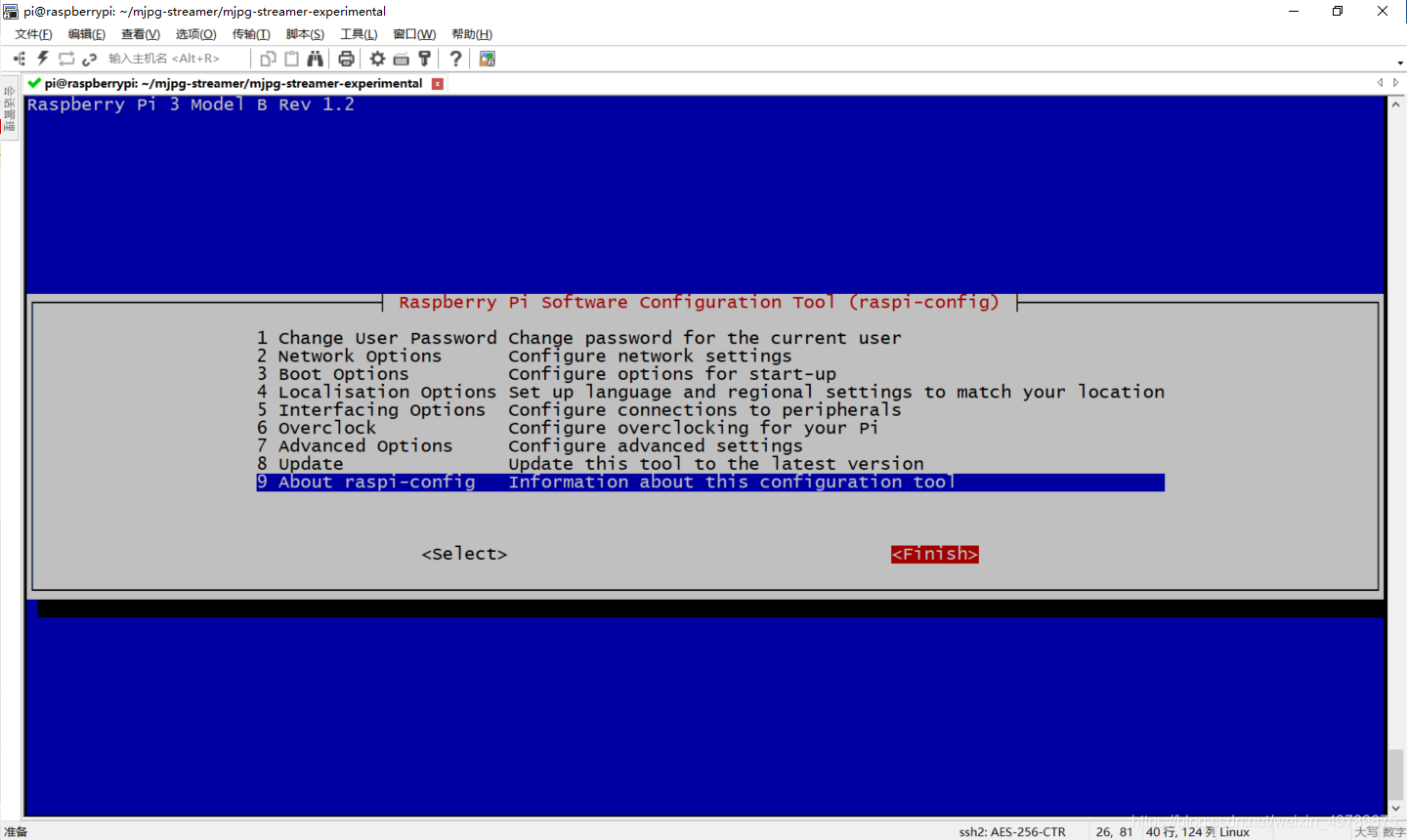Click the Reconnect session toolbar icon
Screen dimensions: 1407x840
[x=66, y=59]
